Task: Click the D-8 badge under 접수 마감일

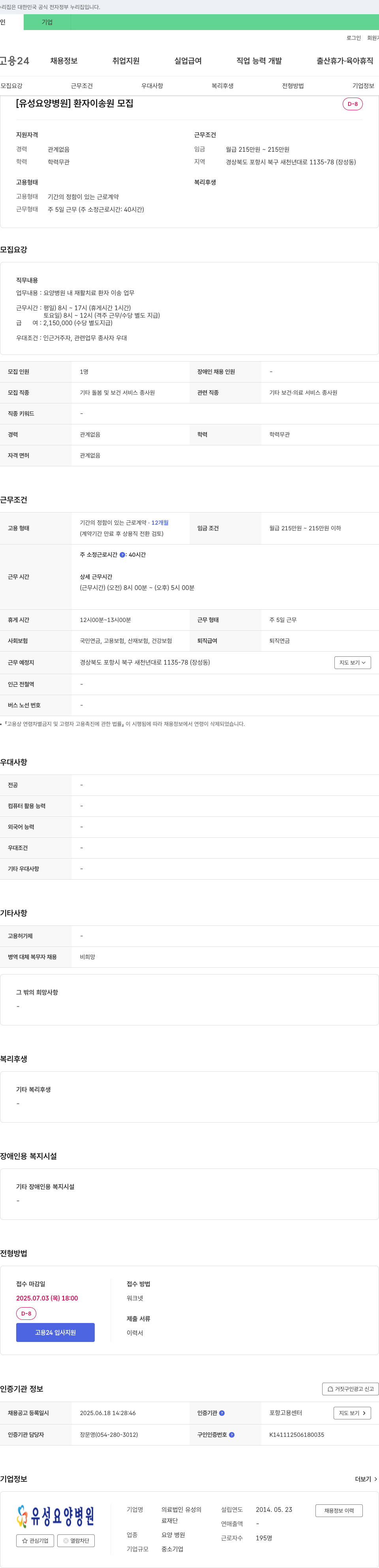Action: [x=26, y=1314]
